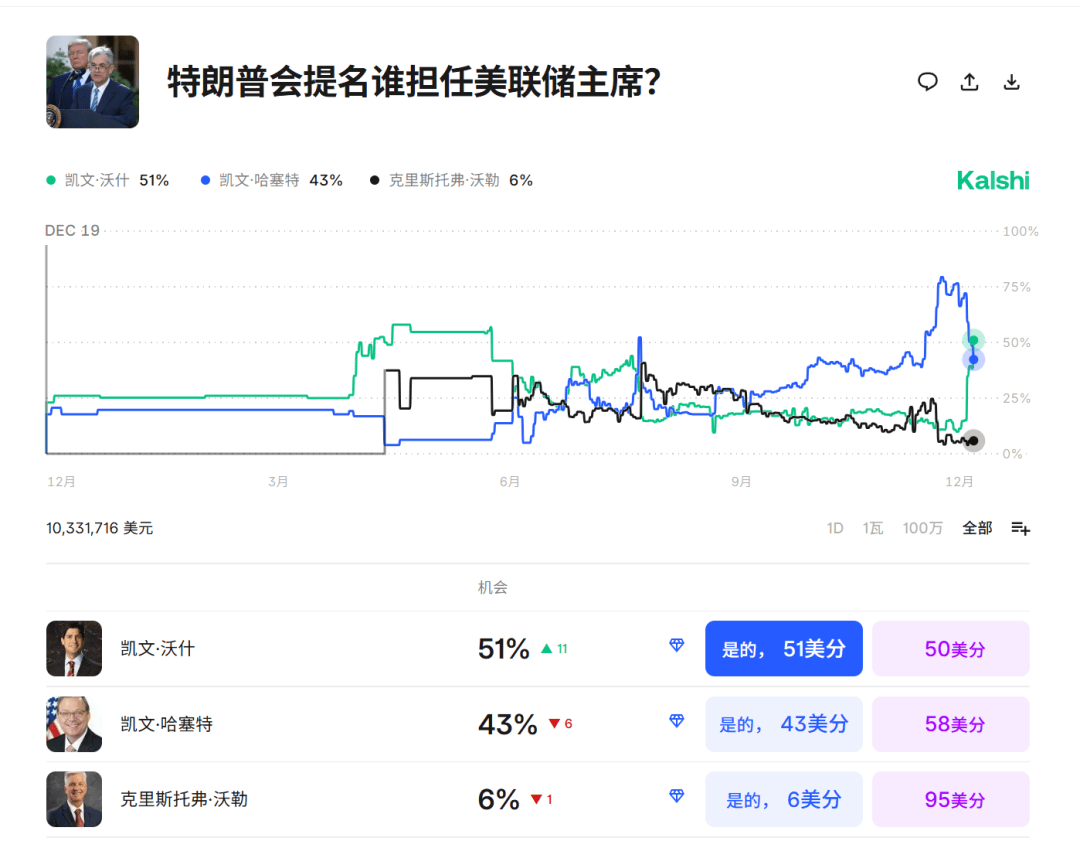This screenshot has width=1080, height=858.
Task: Click the diamond icon beside 凯文·哈塞特
Action: tap(677, 720)
